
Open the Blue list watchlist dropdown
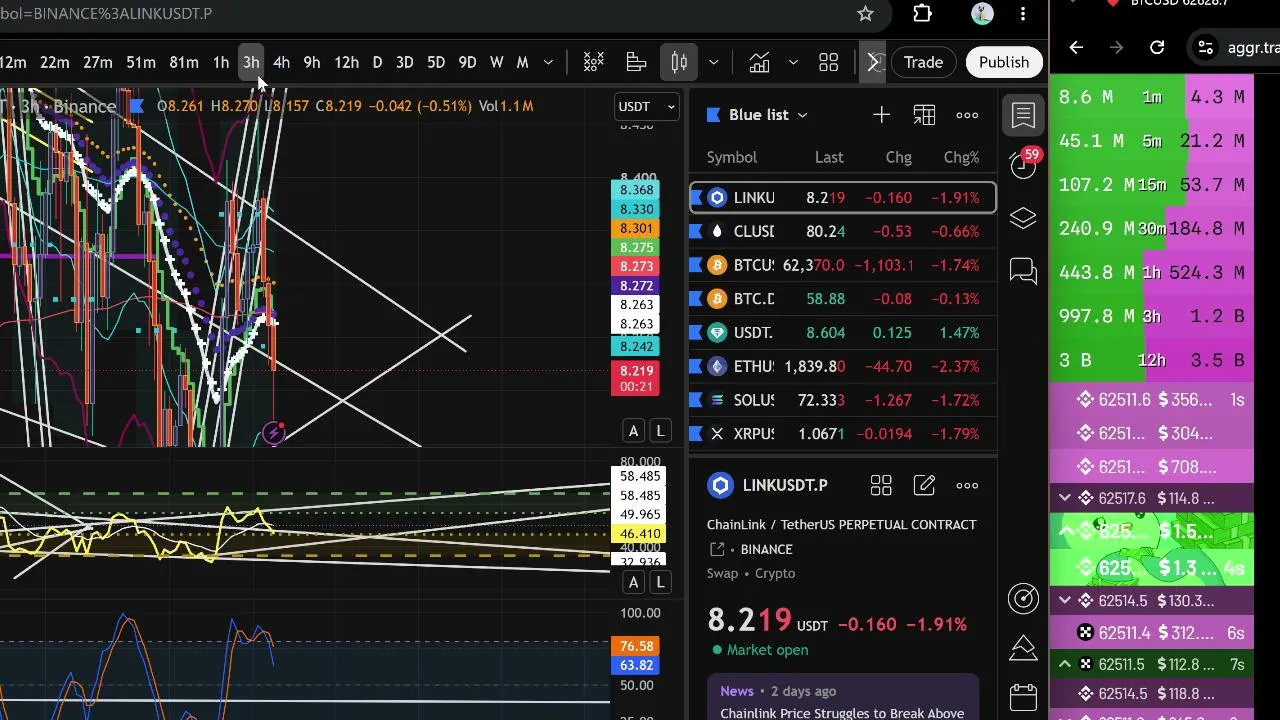point(756,115)
